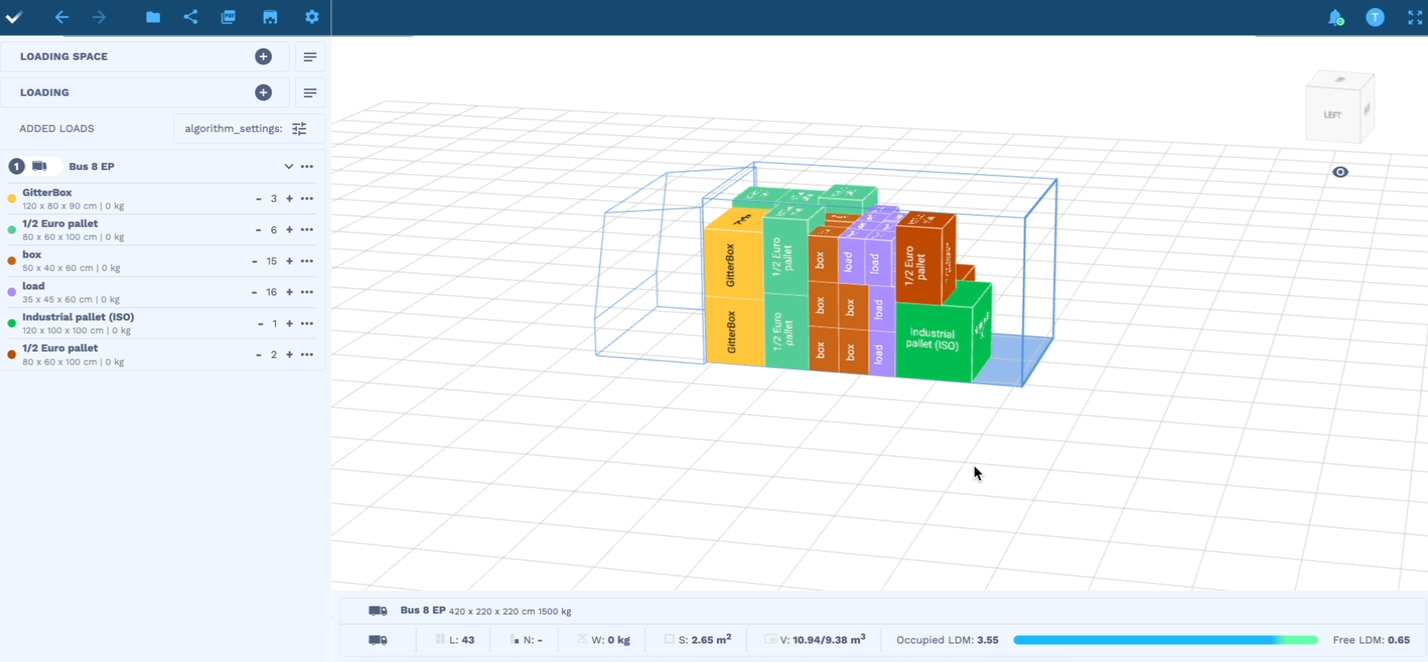Image resolution: width=1428 pixels, height=662 pixels.
Task: Click the Industrial pallet (ISO) green color dot
Action: click(12, 323)
